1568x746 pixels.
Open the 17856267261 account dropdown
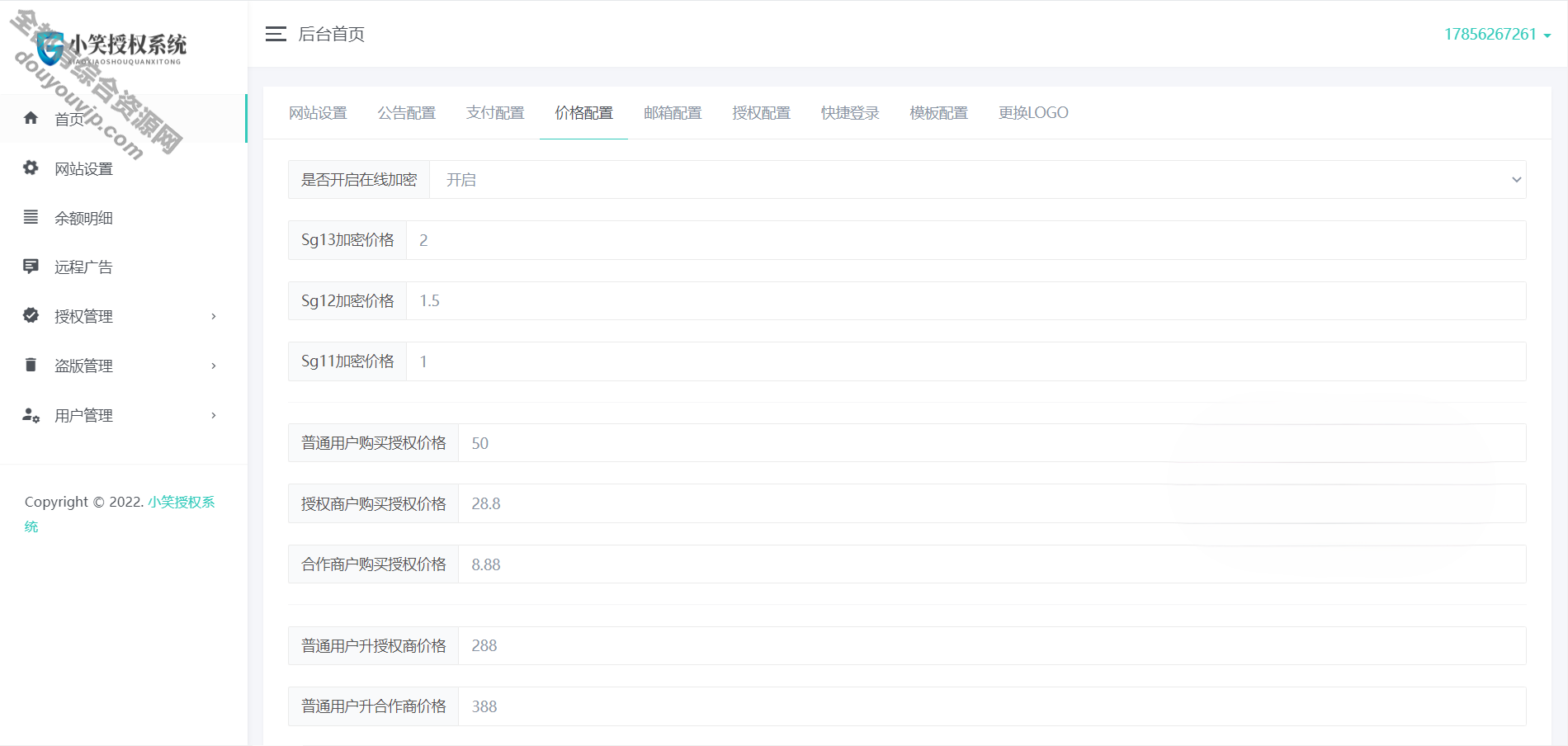1497,34
